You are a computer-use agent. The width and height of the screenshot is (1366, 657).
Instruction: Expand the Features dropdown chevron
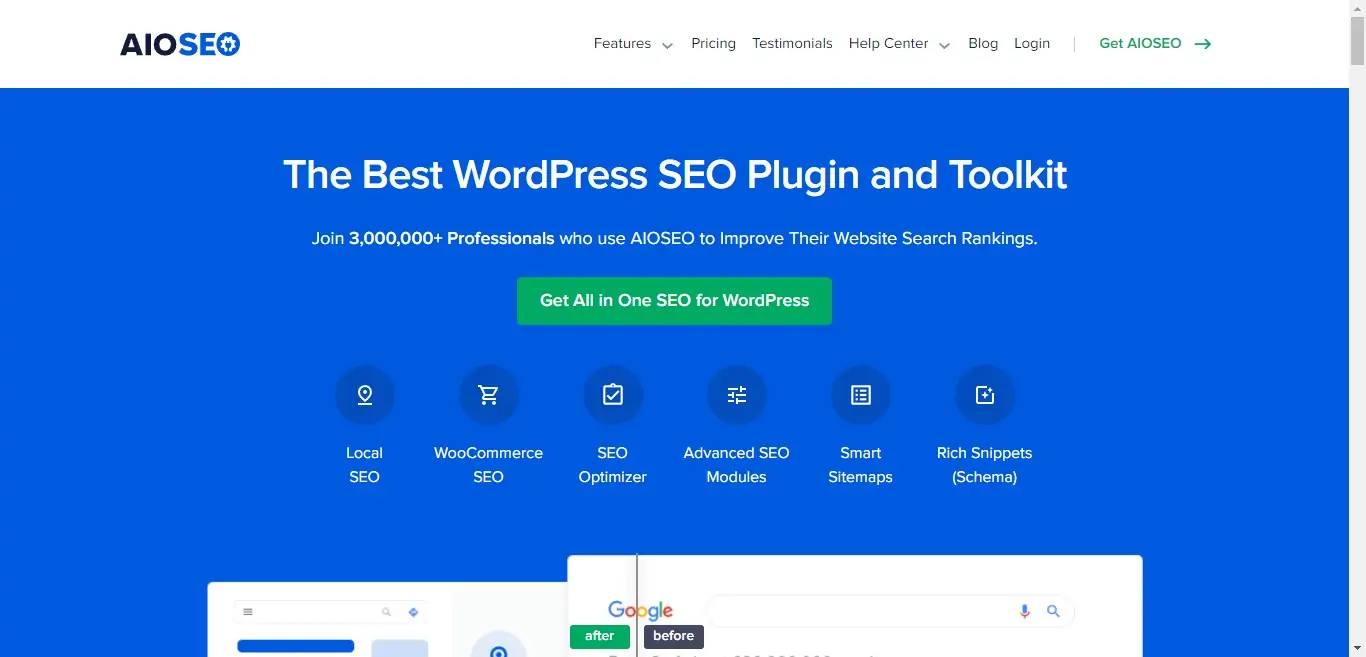[x=668, y=45]
